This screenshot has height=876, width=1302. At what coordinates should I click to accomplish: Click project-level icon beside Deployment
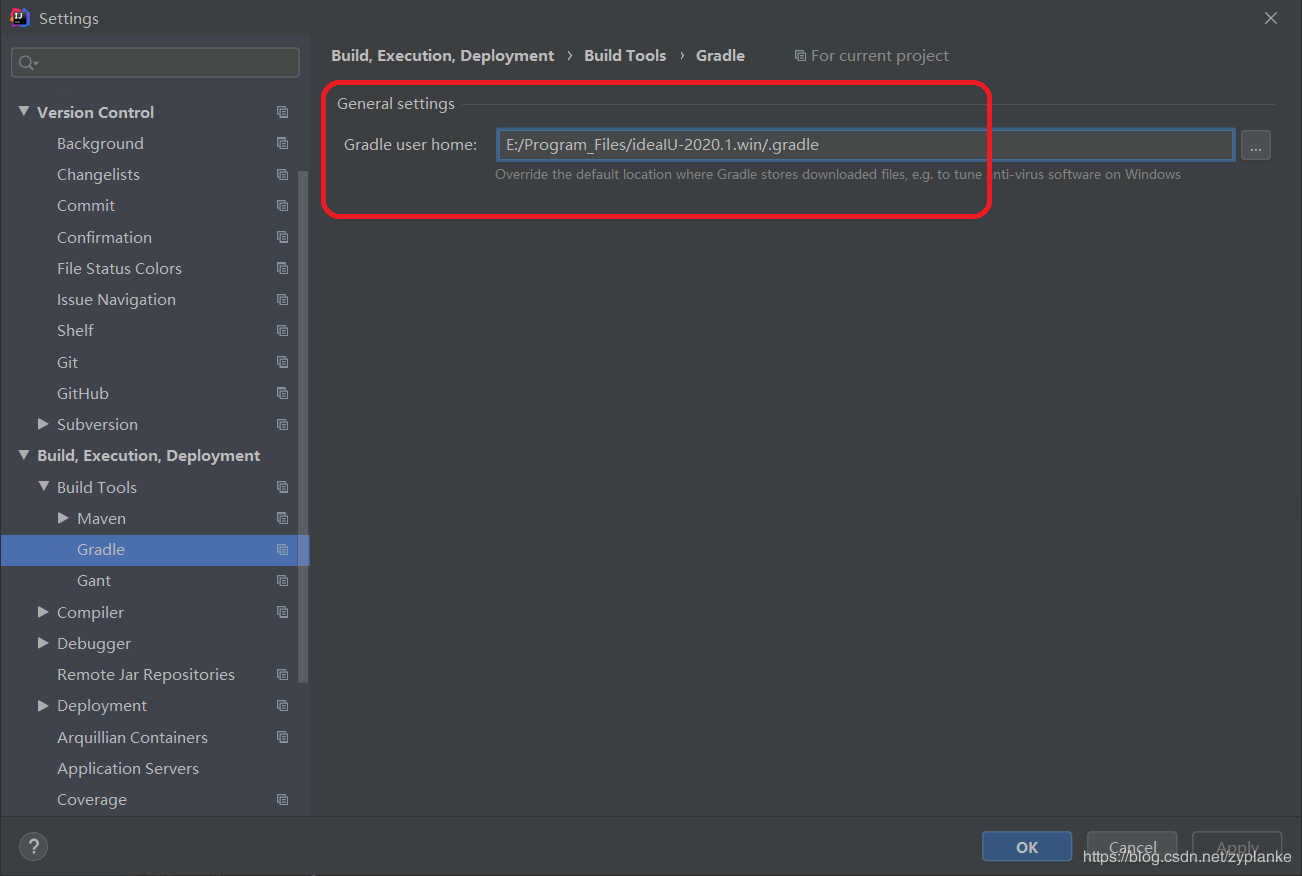pyautogui.click(x=283, y=705)
